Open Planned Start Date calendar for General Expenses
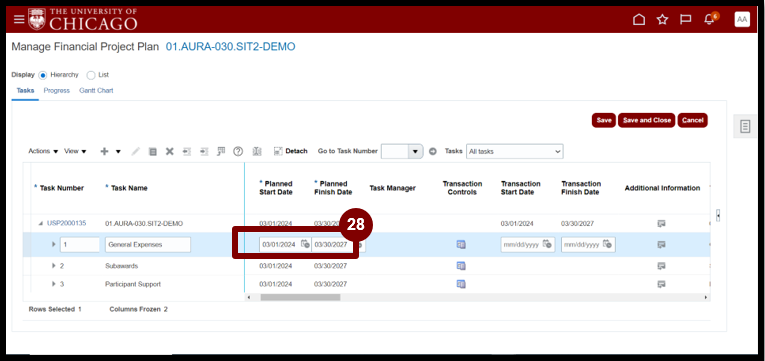The height and width of the screenshot is (361, 765). pyautogui.click(x=305, y=244)
